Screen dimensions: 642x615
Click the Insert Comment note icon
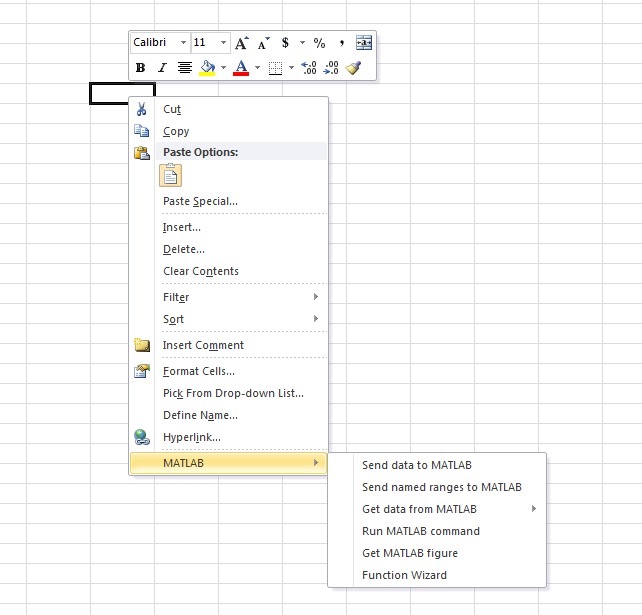coord(142,345)
